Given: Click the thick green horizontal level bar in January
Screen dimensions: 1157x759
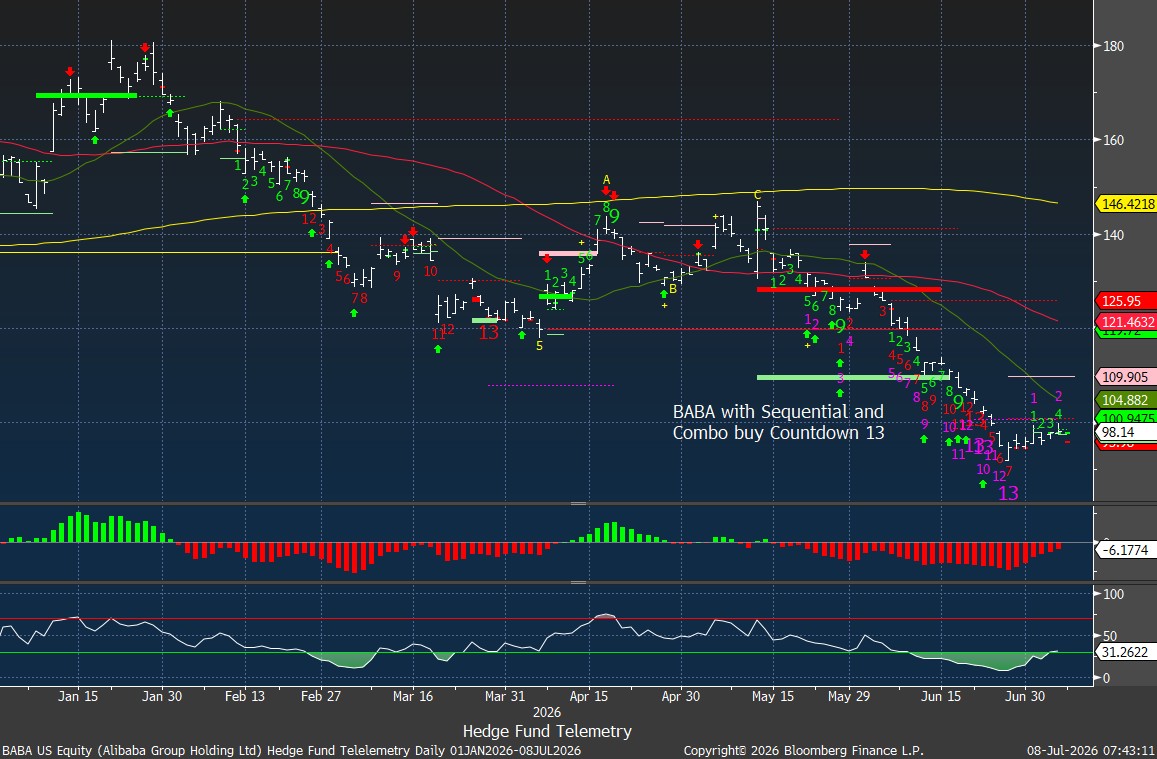Looking at the screenshot, I should point(86,95).
